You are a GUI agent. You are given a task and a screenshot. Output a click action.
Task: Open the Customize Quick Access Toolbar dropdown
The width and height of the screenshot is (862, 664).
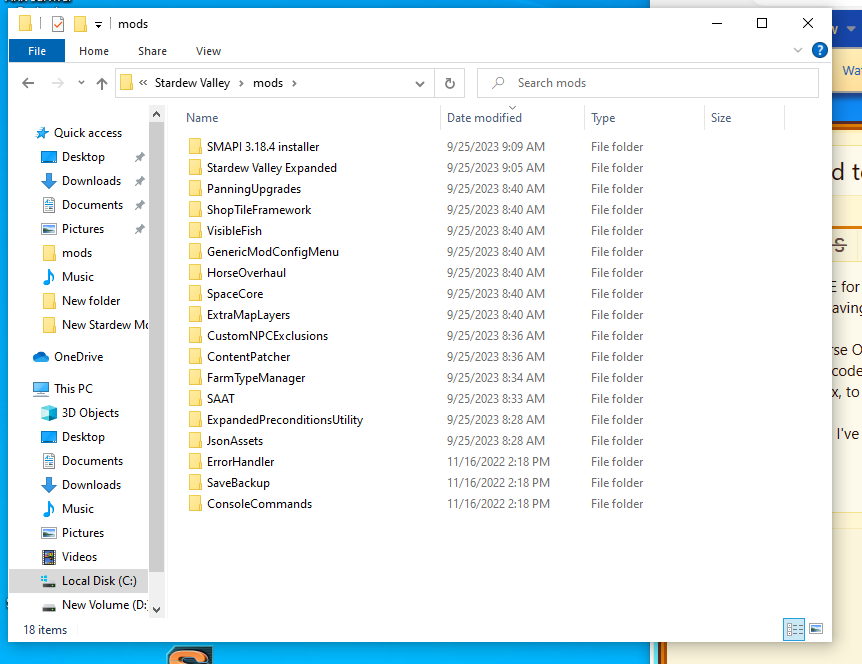(x=98, y=24)
